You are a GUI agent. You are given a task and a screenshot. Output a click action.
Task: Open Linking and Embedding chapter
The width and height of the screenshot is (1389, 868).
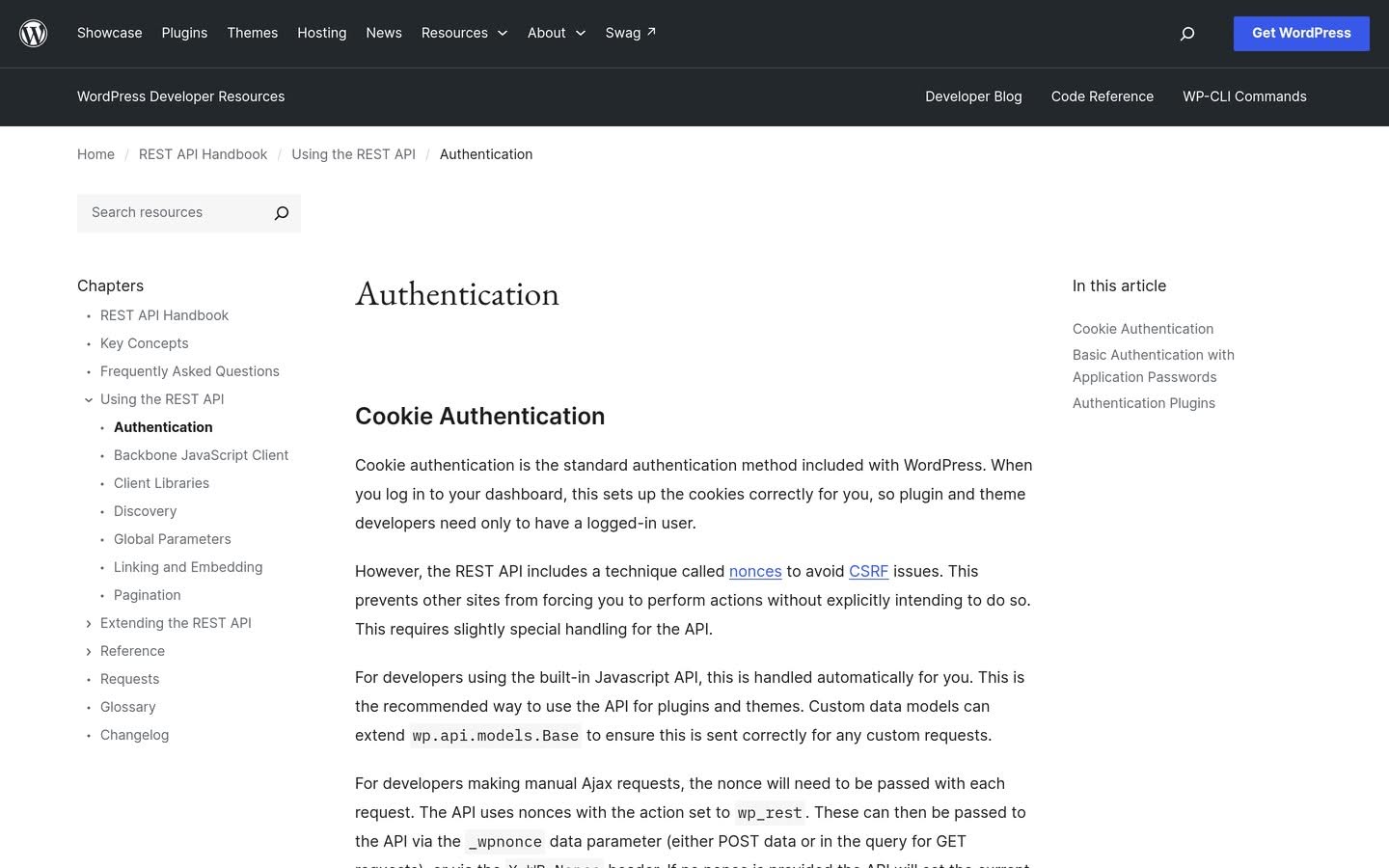[x=188, y=567]
